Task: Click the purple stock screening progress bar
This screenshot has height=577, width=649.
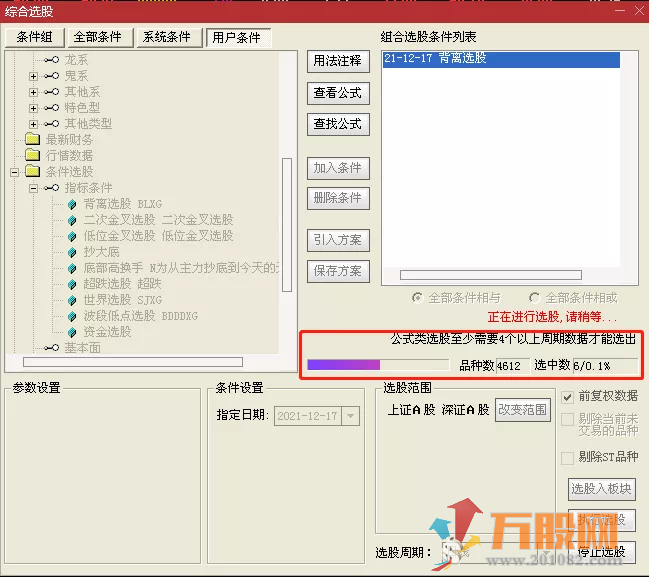Action: tap(378, 365)
